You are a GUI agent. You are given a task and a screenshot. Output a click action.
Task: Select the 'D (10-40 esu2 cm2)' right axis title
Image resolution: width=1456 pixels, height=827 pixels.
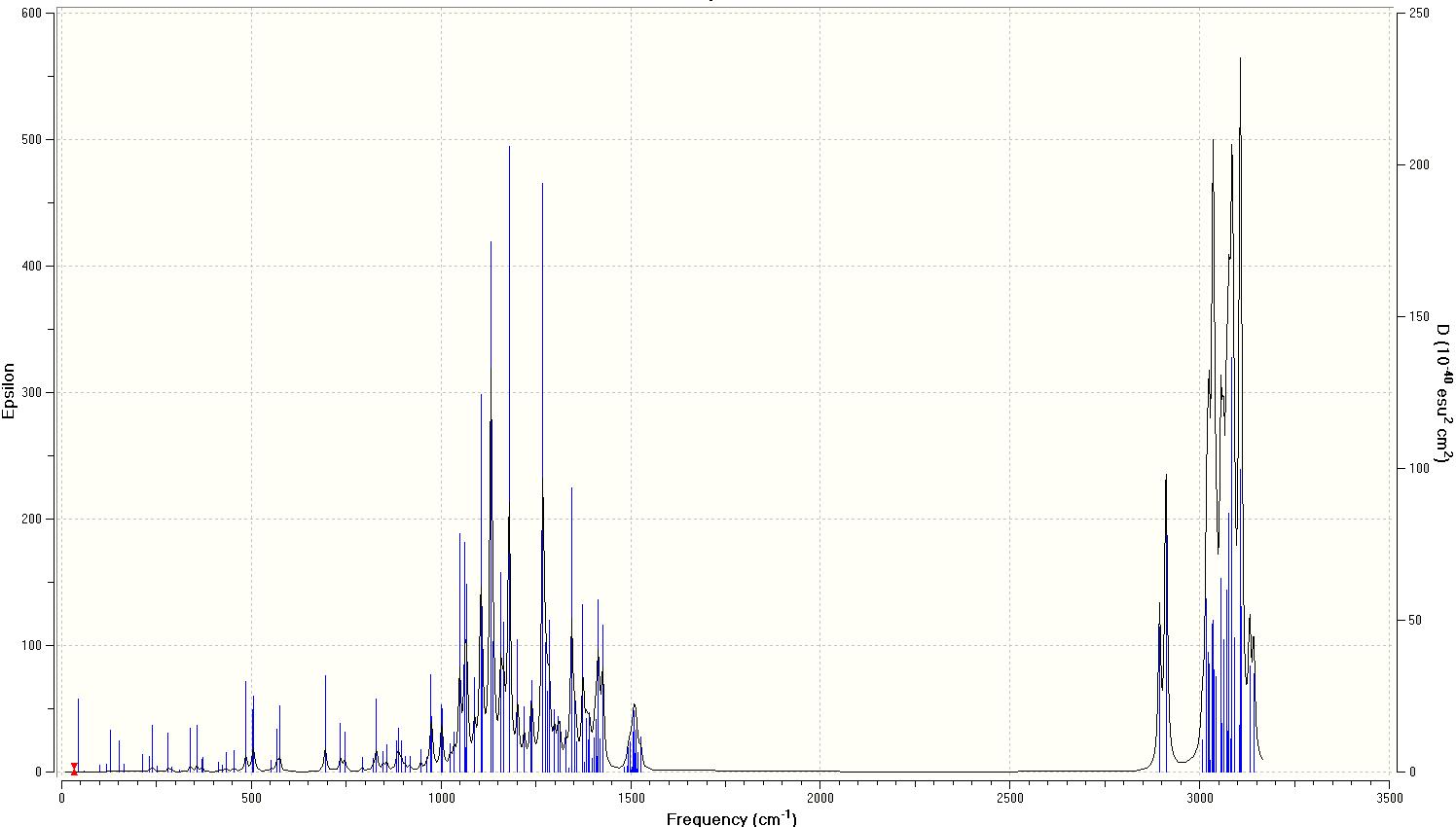click(1445, 393)
